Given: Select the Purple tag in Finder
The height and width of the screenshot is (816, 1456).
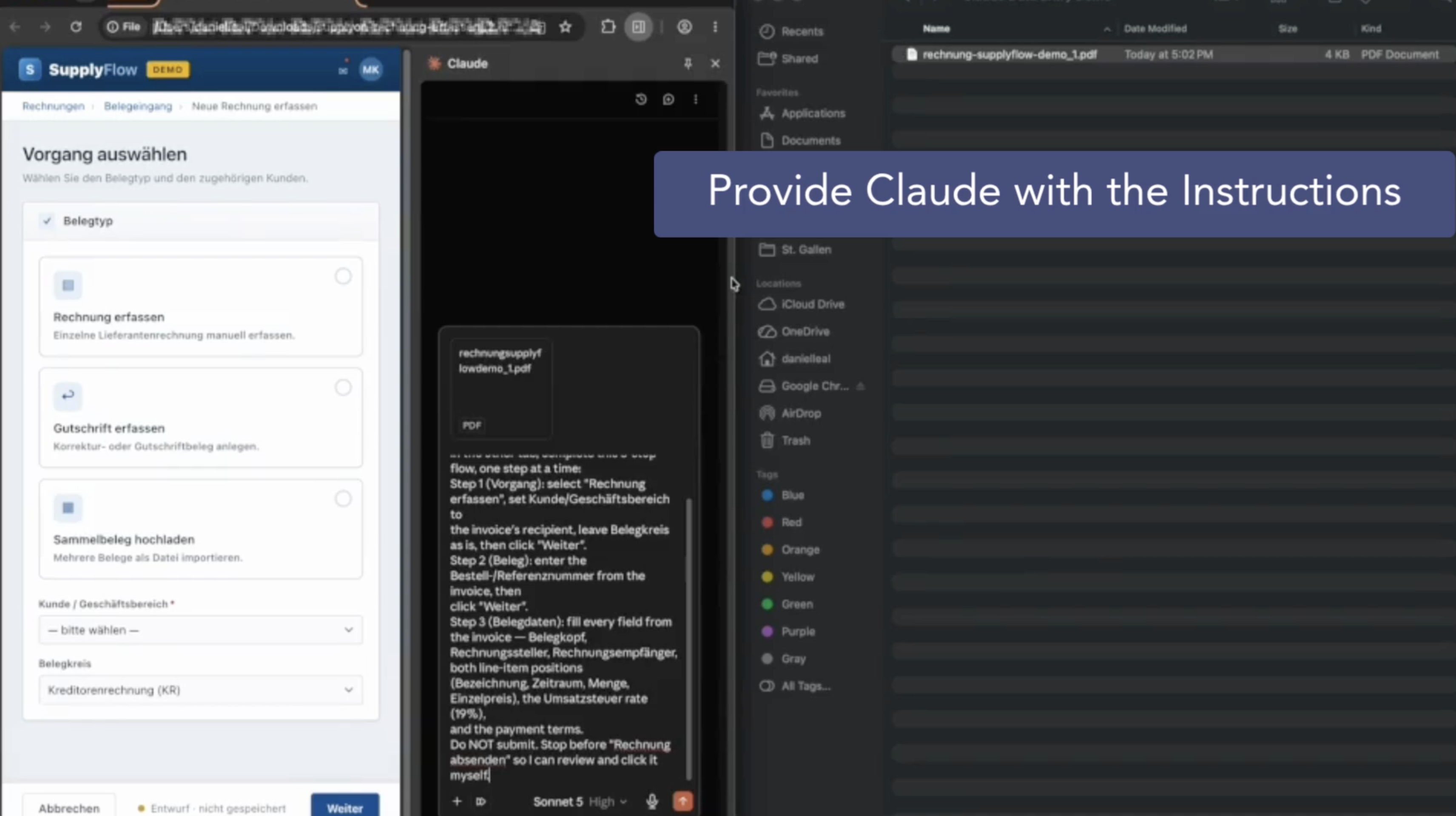Looking at the screenshot, I should click(788, 632).
